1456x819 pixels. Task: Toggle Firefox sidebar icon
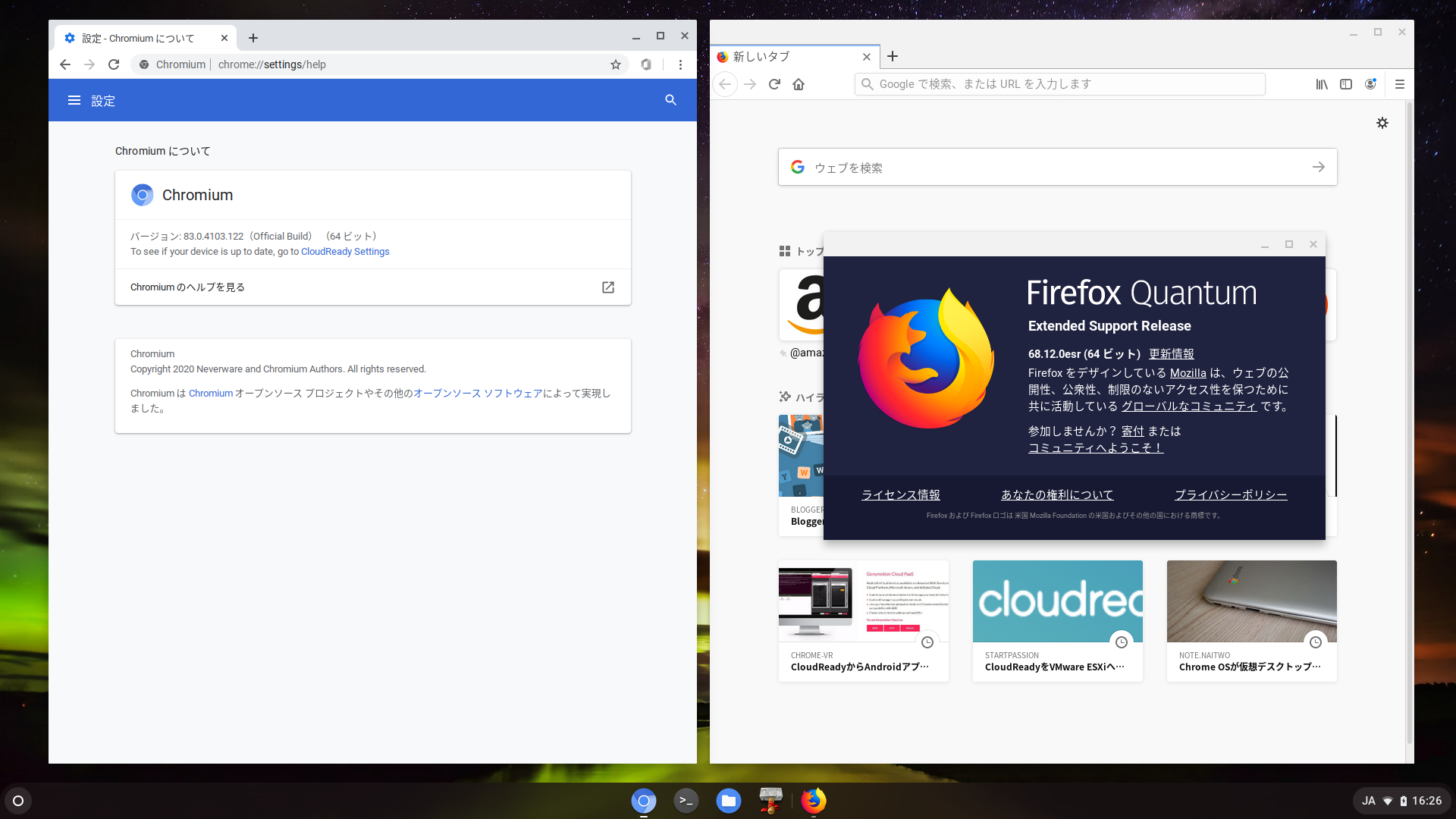pos(1346,84)
